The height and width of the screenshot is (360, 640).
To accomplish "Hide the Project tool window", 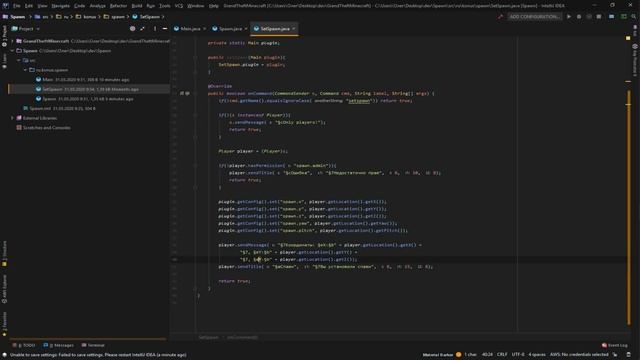I will pos(165,29).
